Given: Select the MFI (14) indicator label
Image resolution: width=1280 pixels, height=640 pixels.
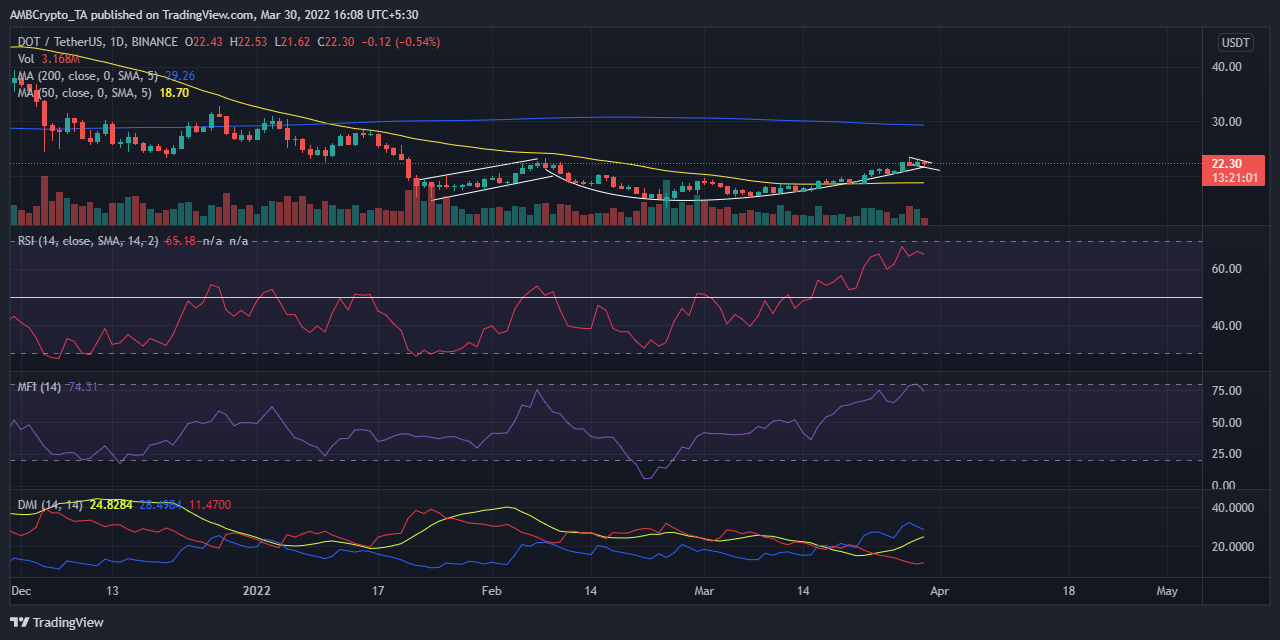Looking at the screenshot, I should click(x=37, y=387).
